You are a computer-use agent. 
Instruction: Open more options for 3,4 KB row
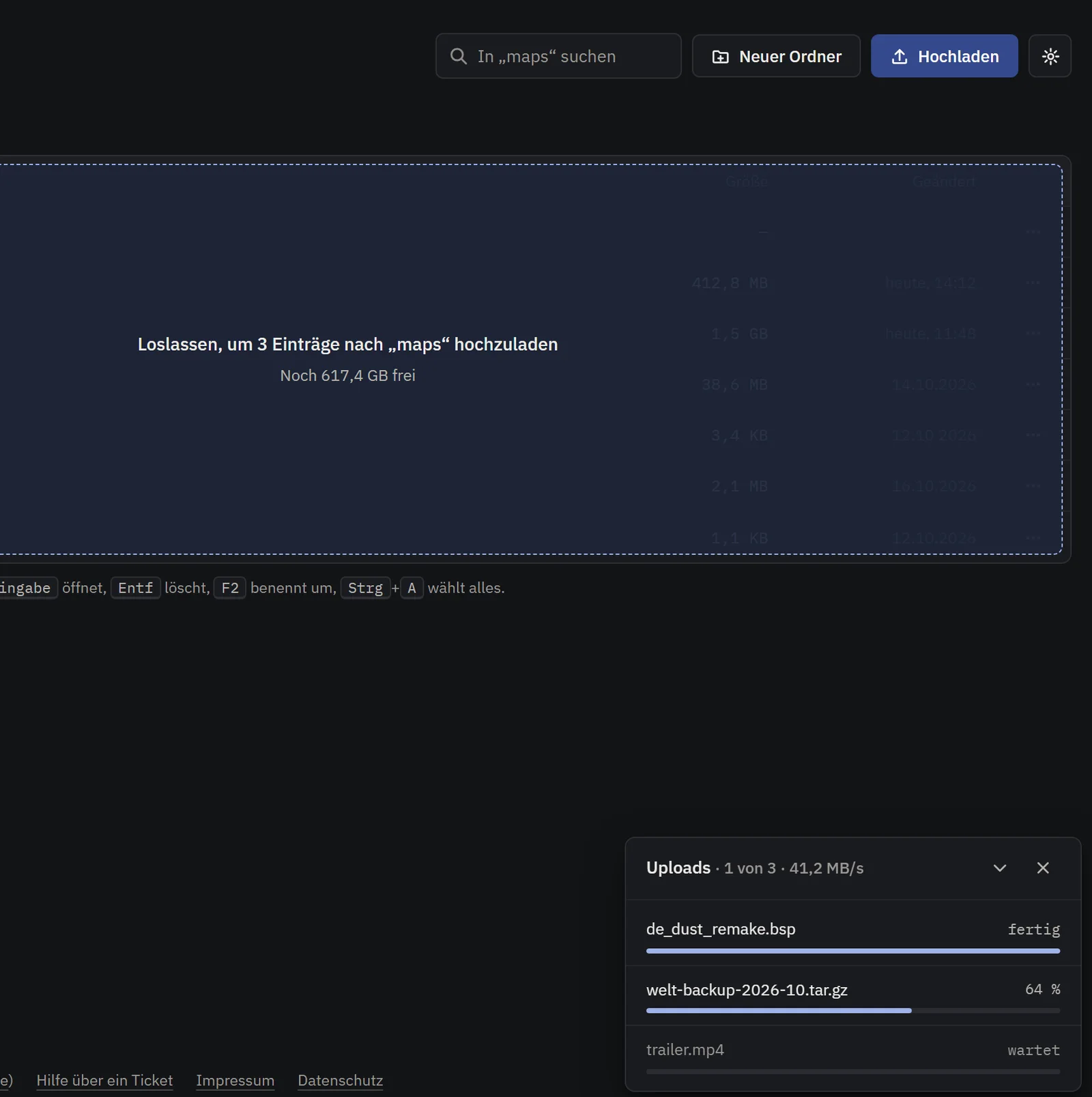pyautogui.click(x=1033, y=435)
